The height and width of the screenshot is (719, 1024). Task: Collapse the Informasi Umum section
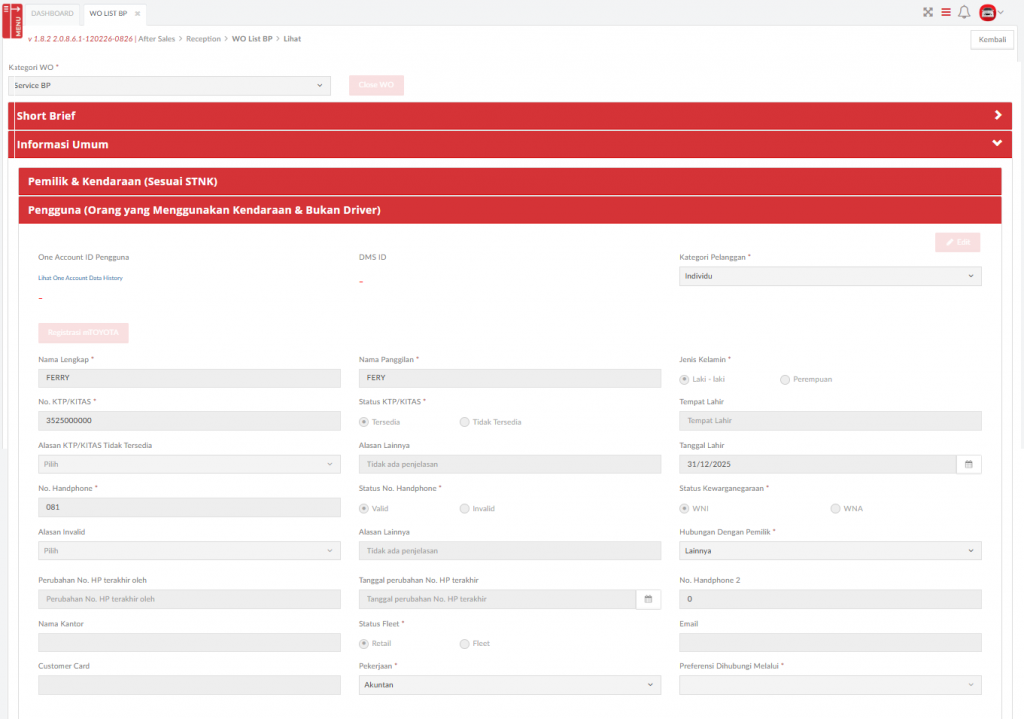click(510, 144)
